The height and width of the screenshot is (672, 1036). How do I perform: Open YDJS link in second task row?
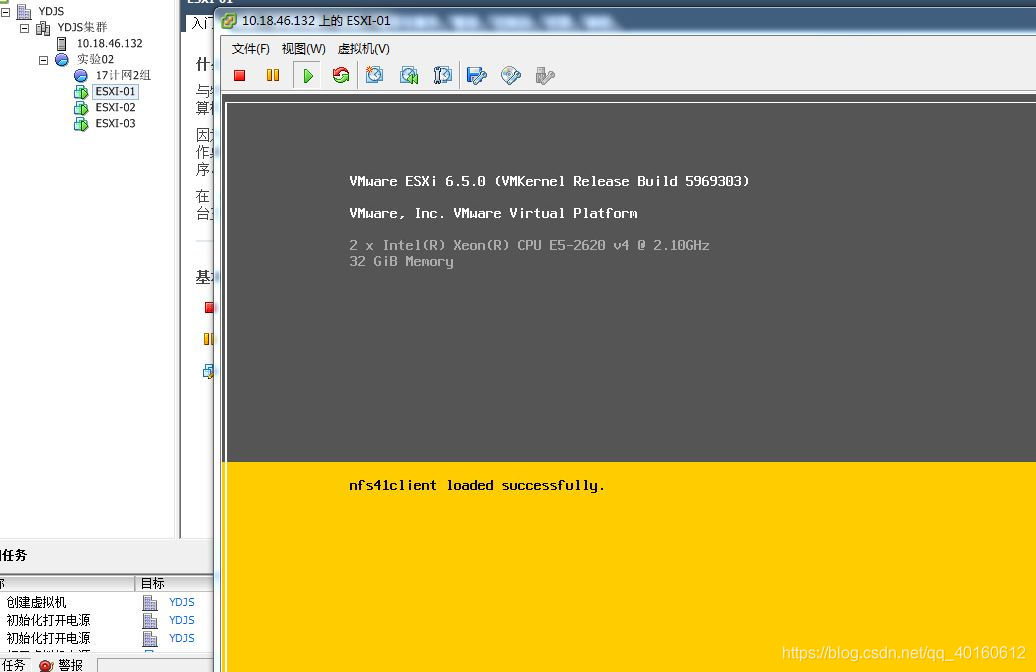pos(182,620)
